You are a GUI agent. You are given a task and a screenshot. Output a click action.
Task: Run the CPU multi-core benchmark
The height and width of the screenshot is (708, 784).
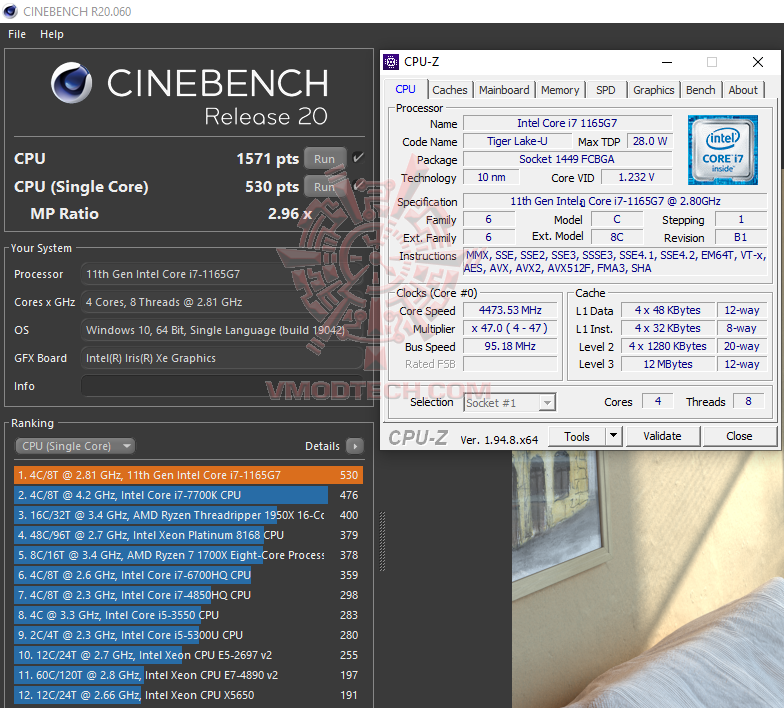(x=324, y=159)
